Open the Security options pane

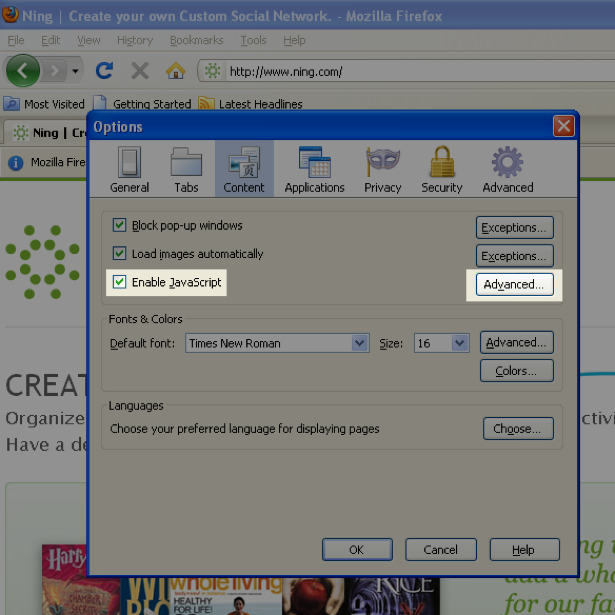pos(442,169)
